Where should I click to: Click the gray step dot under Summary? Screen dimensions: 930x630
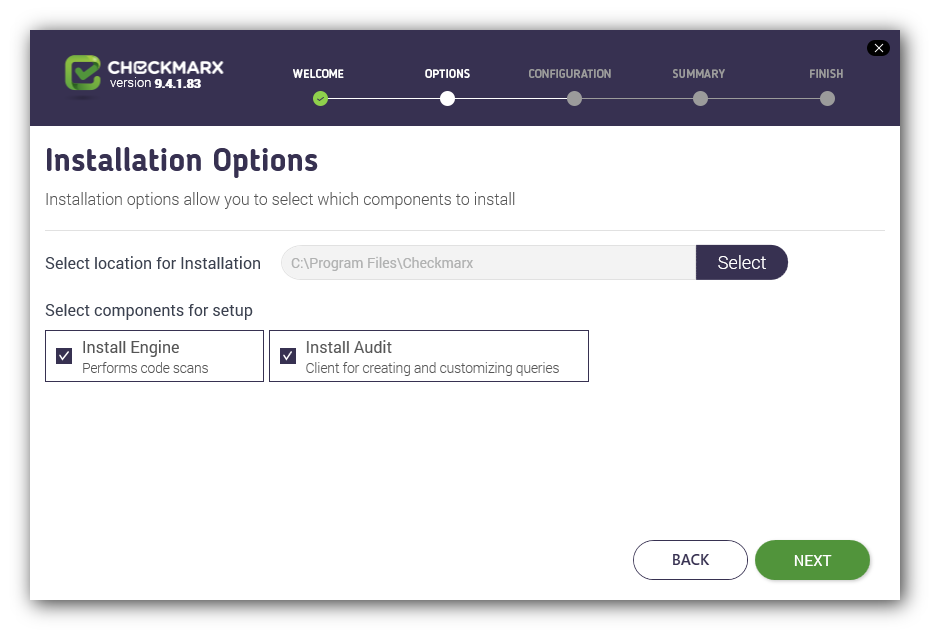point(700,98)
